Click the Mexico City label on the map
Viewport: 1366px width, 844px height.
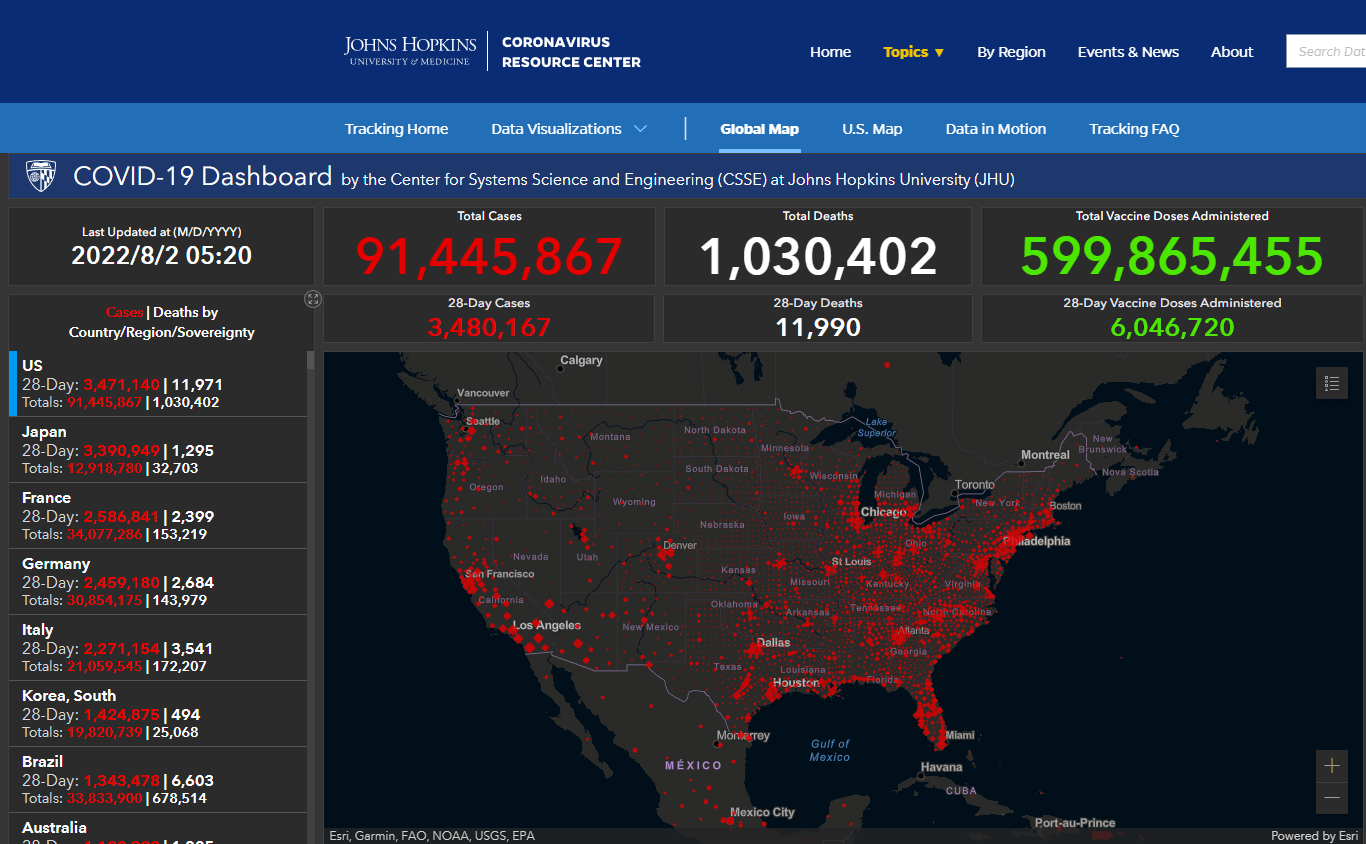click(762, 812)
